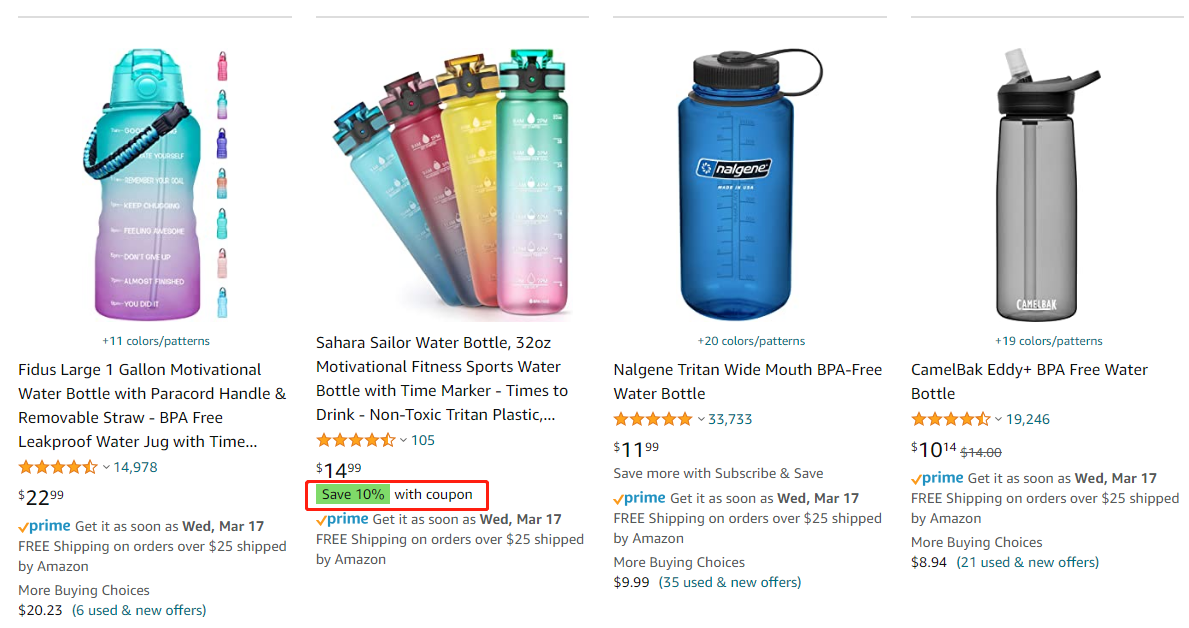Click the Save 10% coupon badge
The height and width of the screenshot is (628, 1189).
(x=353, y=495)
